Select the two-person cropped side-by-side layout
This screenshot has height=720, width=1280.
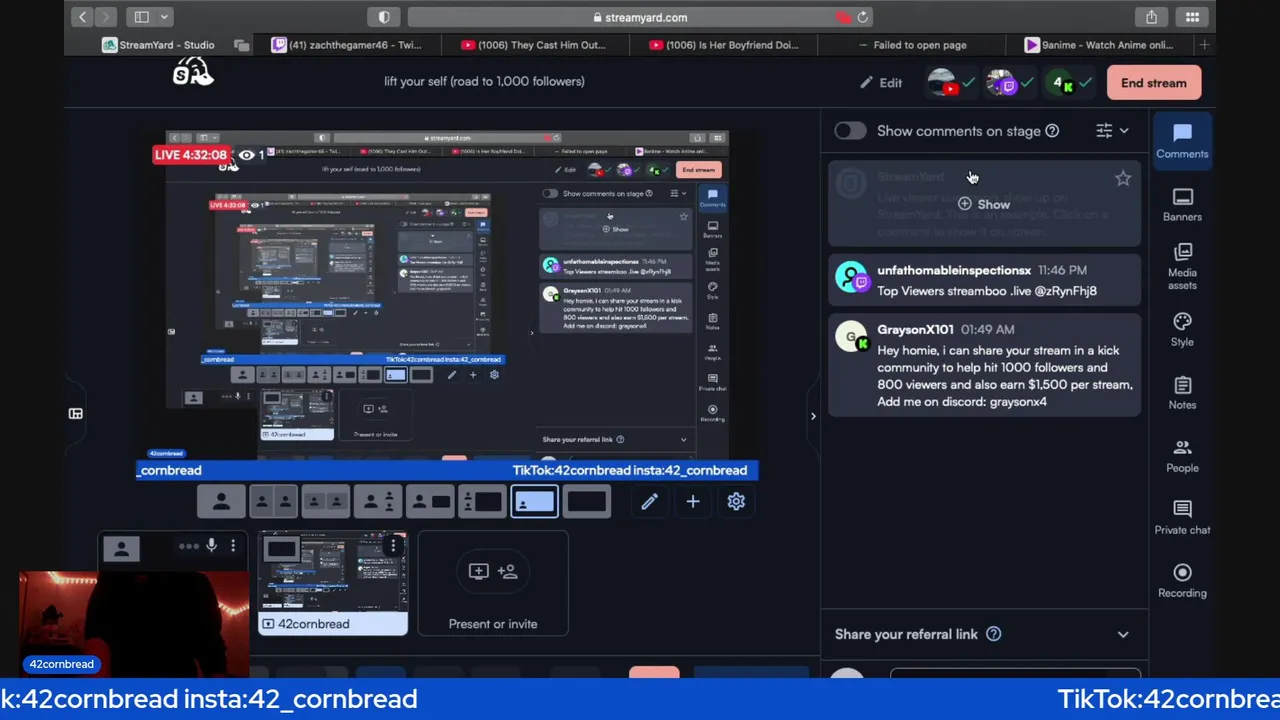273,501
